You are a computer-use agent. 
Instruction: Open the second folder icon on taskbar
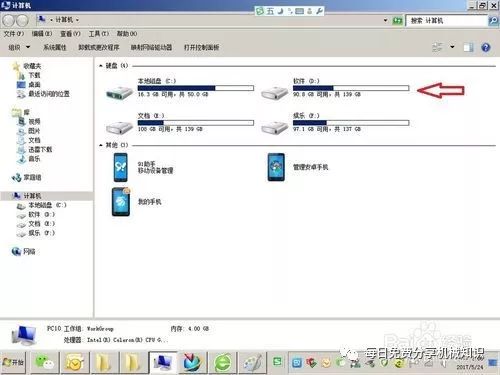[x=133, y=362]
